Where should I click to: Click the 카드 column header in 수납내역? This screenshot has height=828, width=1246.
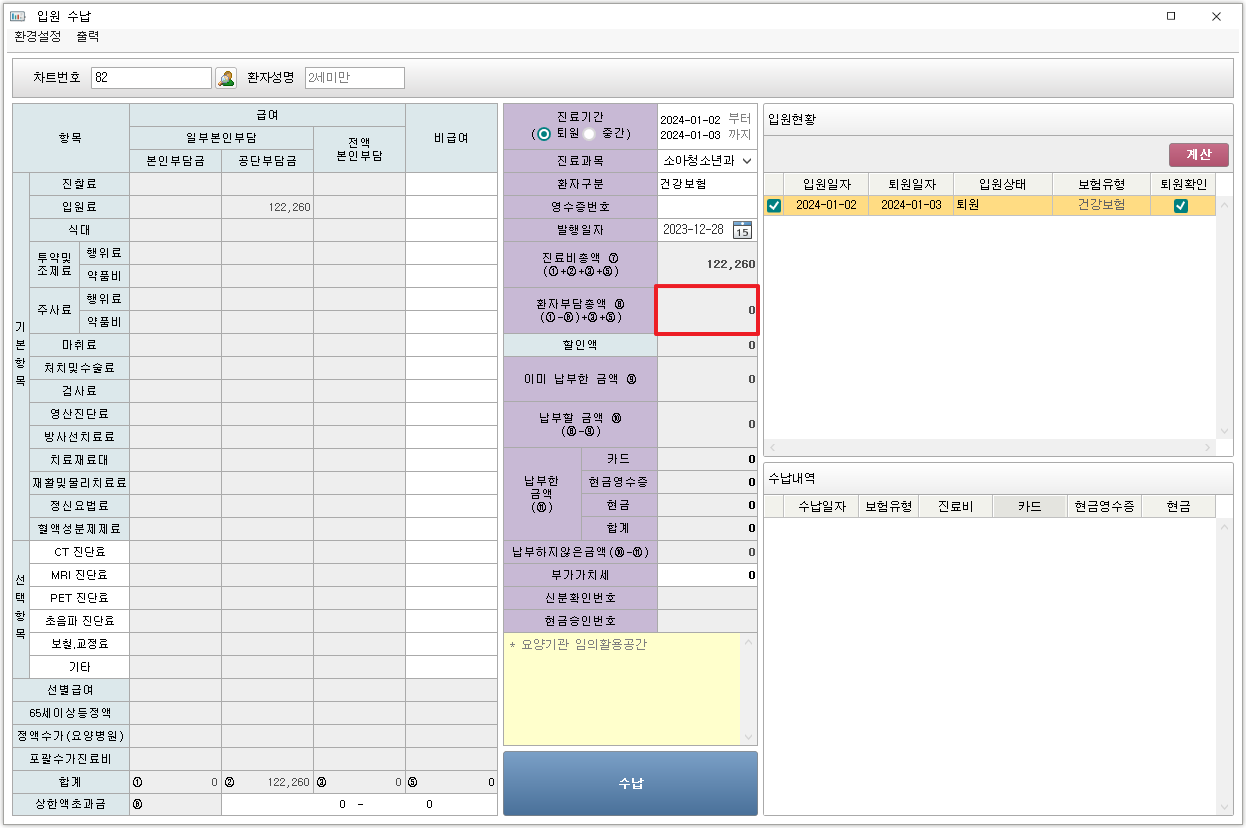click(1029, 507)
